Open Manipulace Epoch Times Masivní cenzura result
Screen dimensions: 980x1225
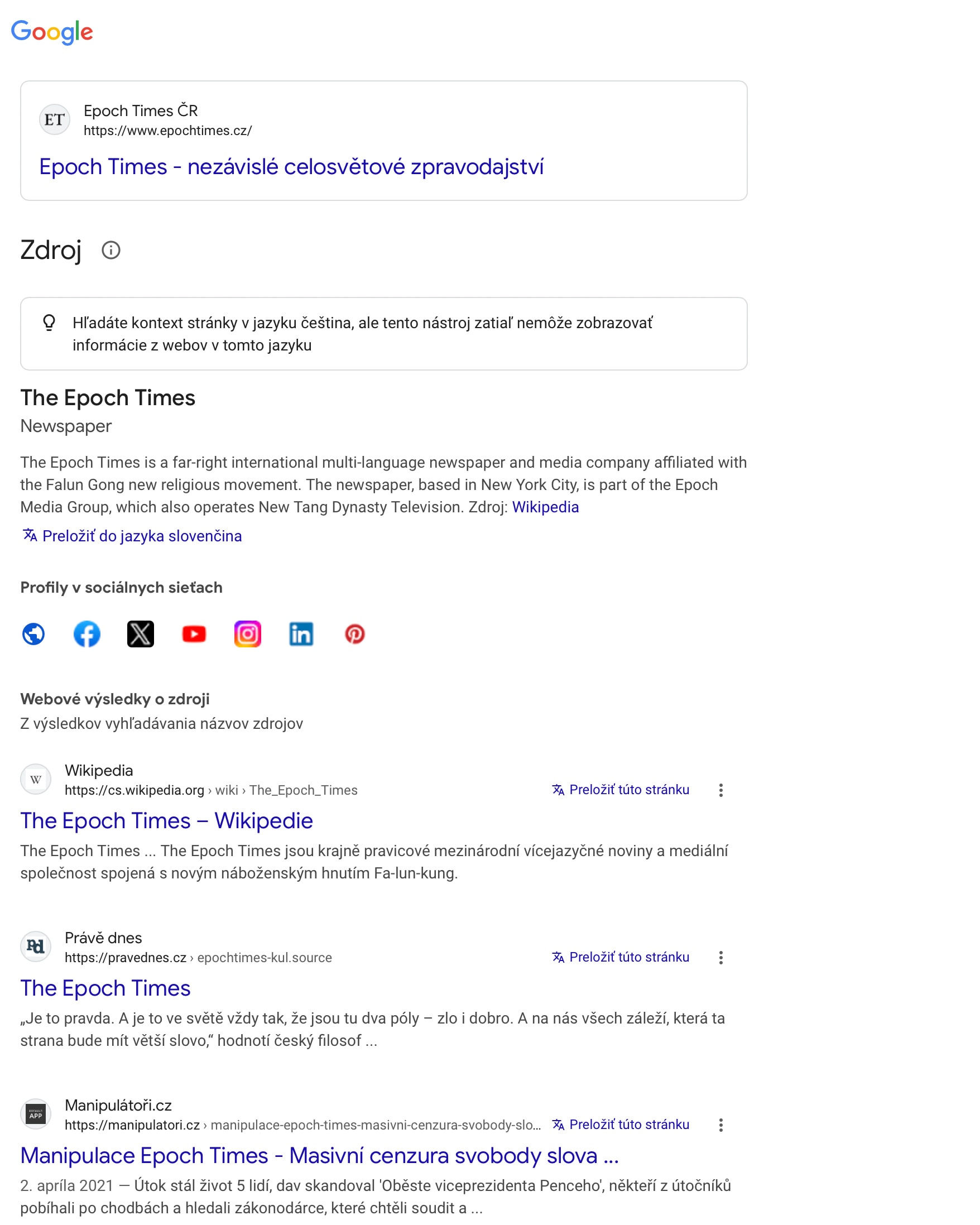320,1156
